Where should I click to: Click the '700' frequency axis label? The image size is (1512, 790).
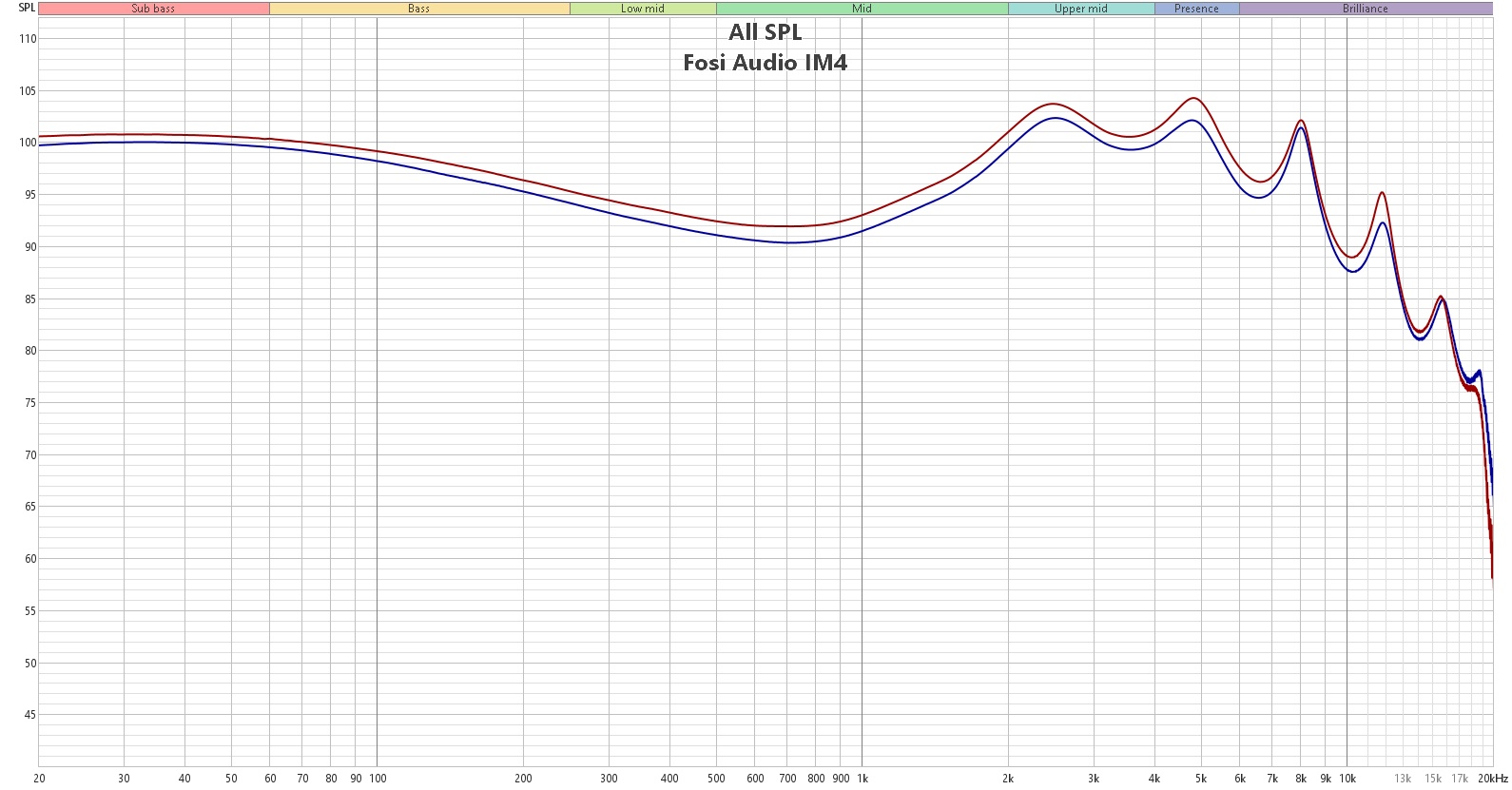(787, 779)
